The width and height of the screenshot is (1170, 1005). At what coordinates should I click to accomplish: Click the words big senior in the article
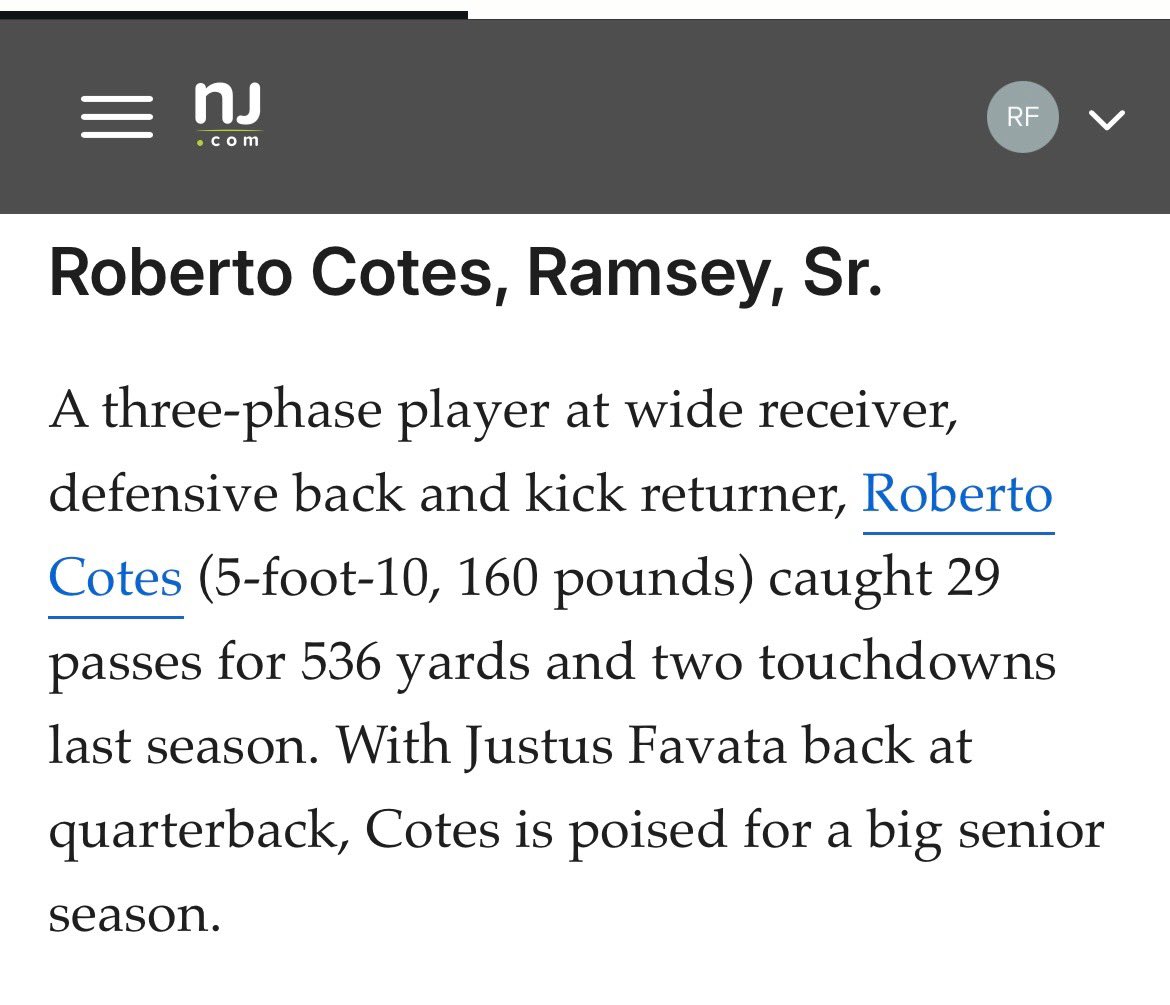click(x=985, y=830)
